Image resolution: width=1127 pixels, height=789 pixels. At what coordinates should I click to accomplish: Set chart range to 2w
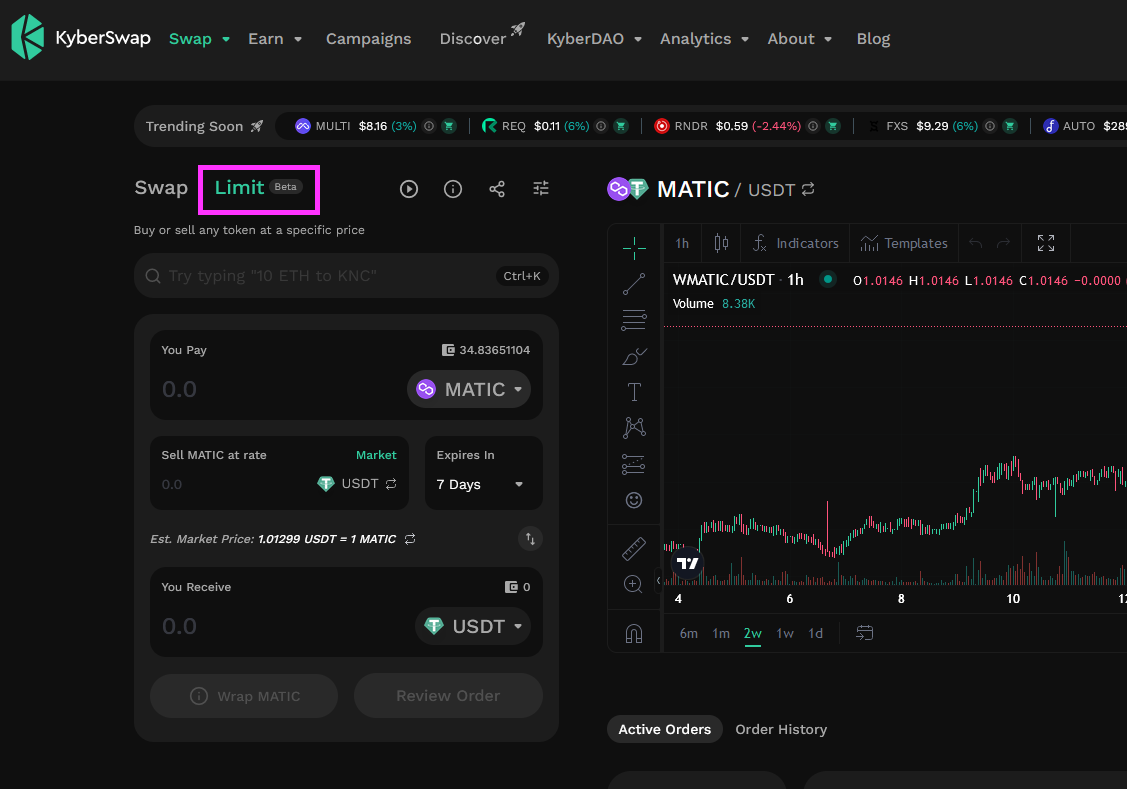pyautogui.click(x=753, y=633)
